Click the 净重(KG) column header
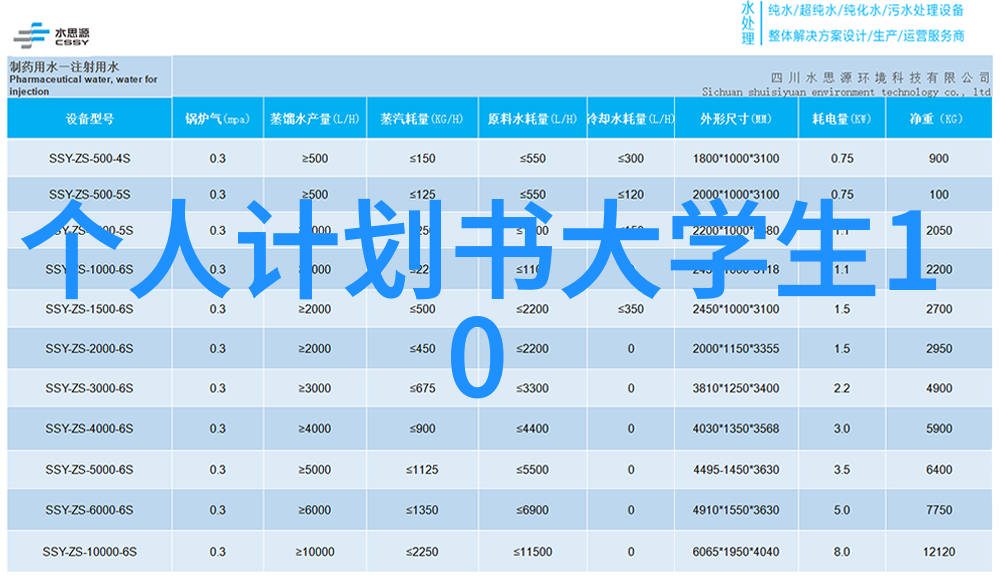Image resolution: width=1000 pixels, height=581 pixels. [937, 118]
